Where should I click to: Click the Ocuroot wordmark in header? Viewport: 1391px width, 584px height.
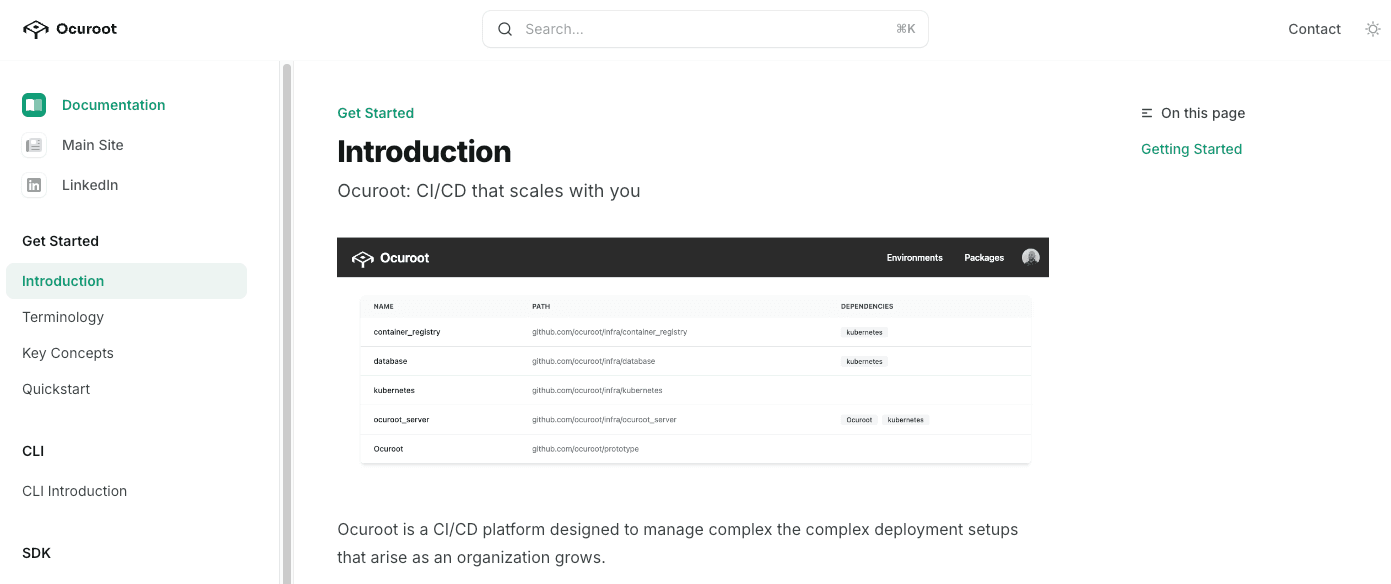click(x=87, y=29)
